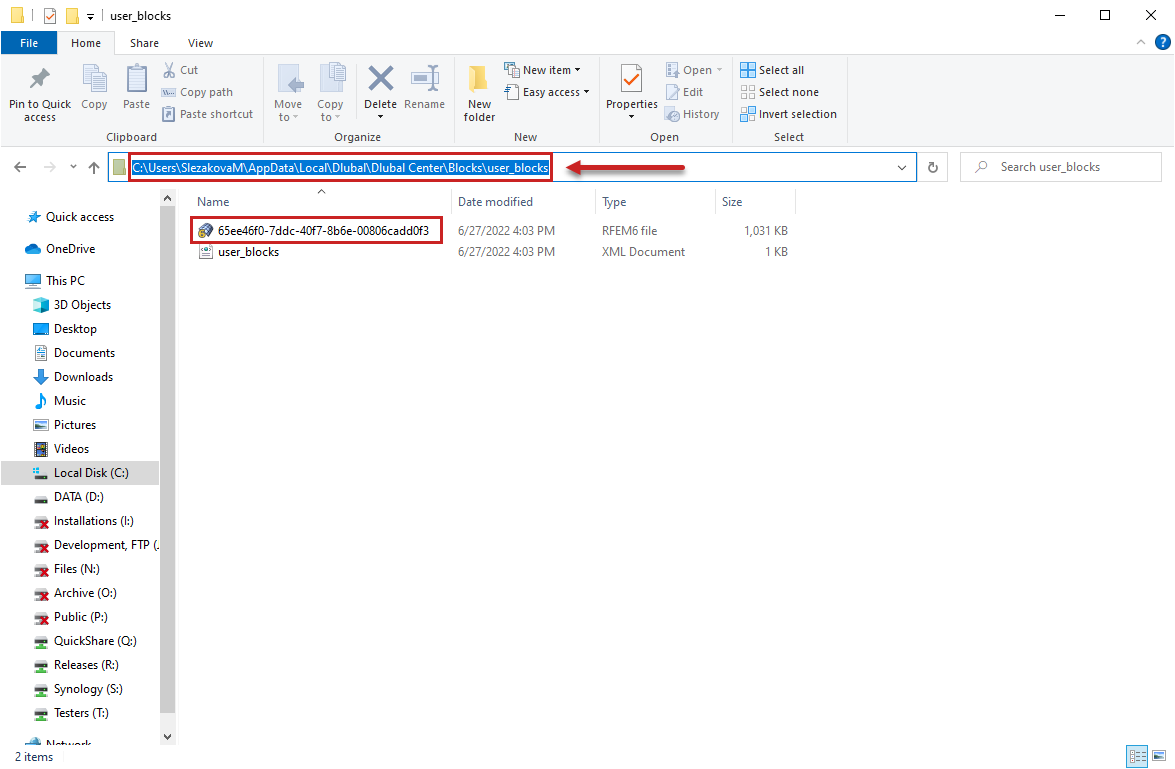1175x769 pixels.
Task: Click Pin to Quick access
Action: click(39, 92)
